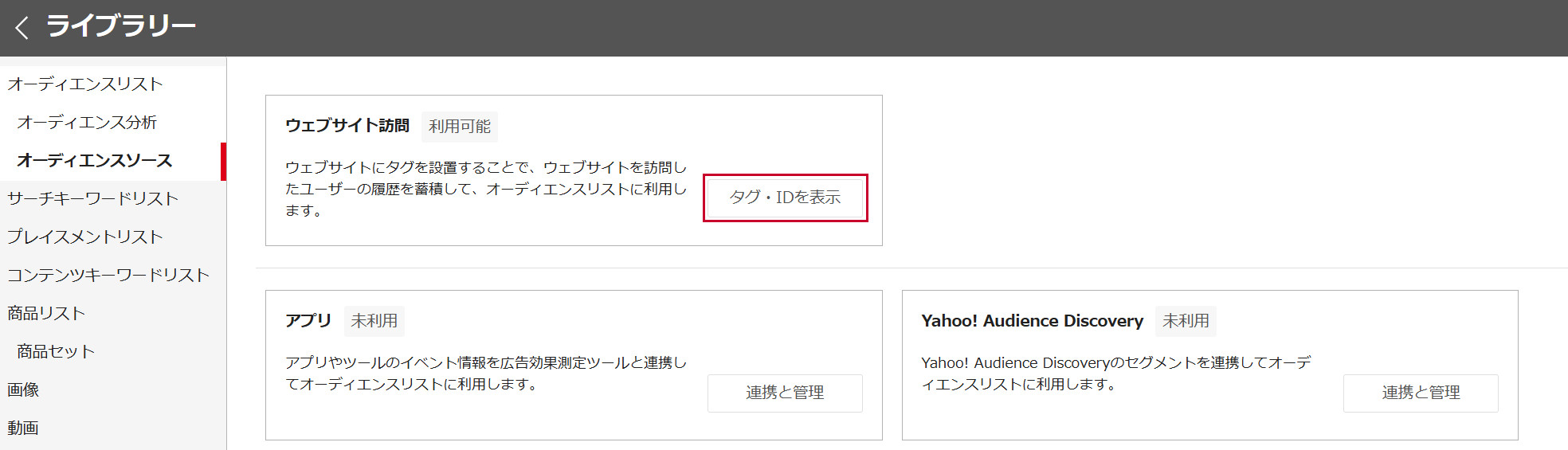The height and width of the screenshot is (450, 1568).
Task: Click 連携と管理 in Yahoo! Audience Discovery card
Action: pos(1421,393)
